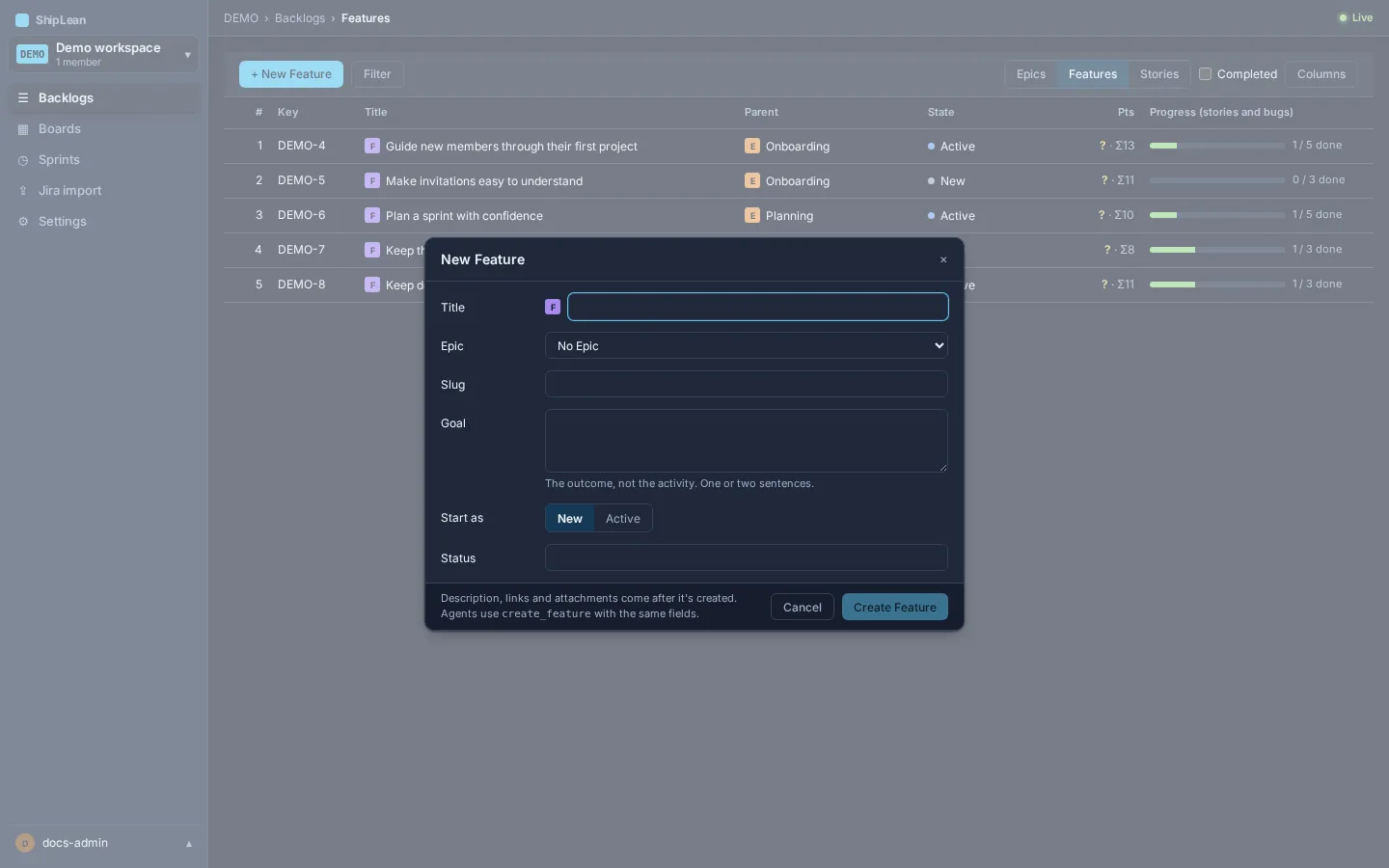Open Guide new members through their first project
The height and width of the screenshot is (868, 1389).
coord(511,147)
